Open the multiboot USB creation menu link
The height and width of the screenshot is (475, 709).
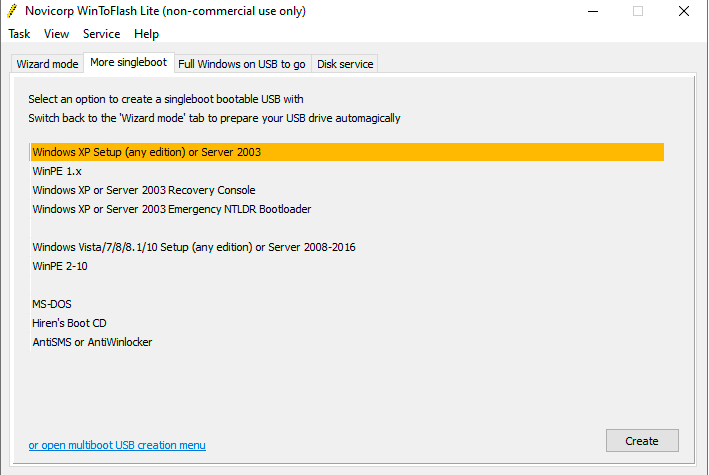pyautogui.click(x=117, y=444)
